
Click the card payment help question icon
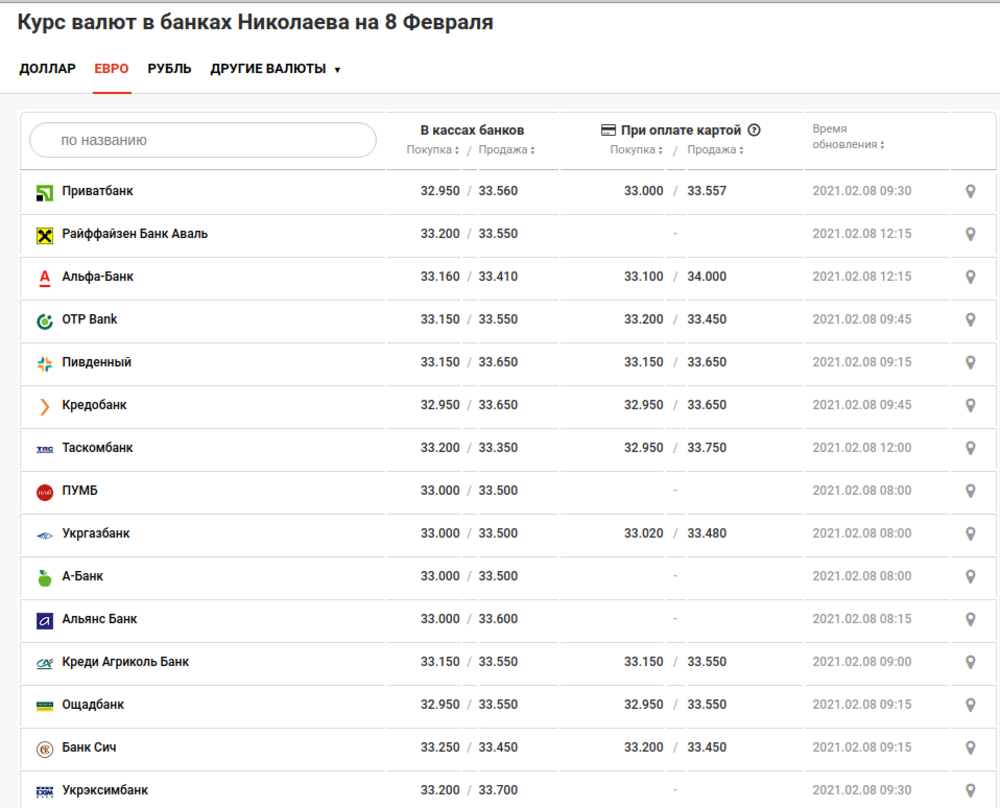tap(754, 130)
